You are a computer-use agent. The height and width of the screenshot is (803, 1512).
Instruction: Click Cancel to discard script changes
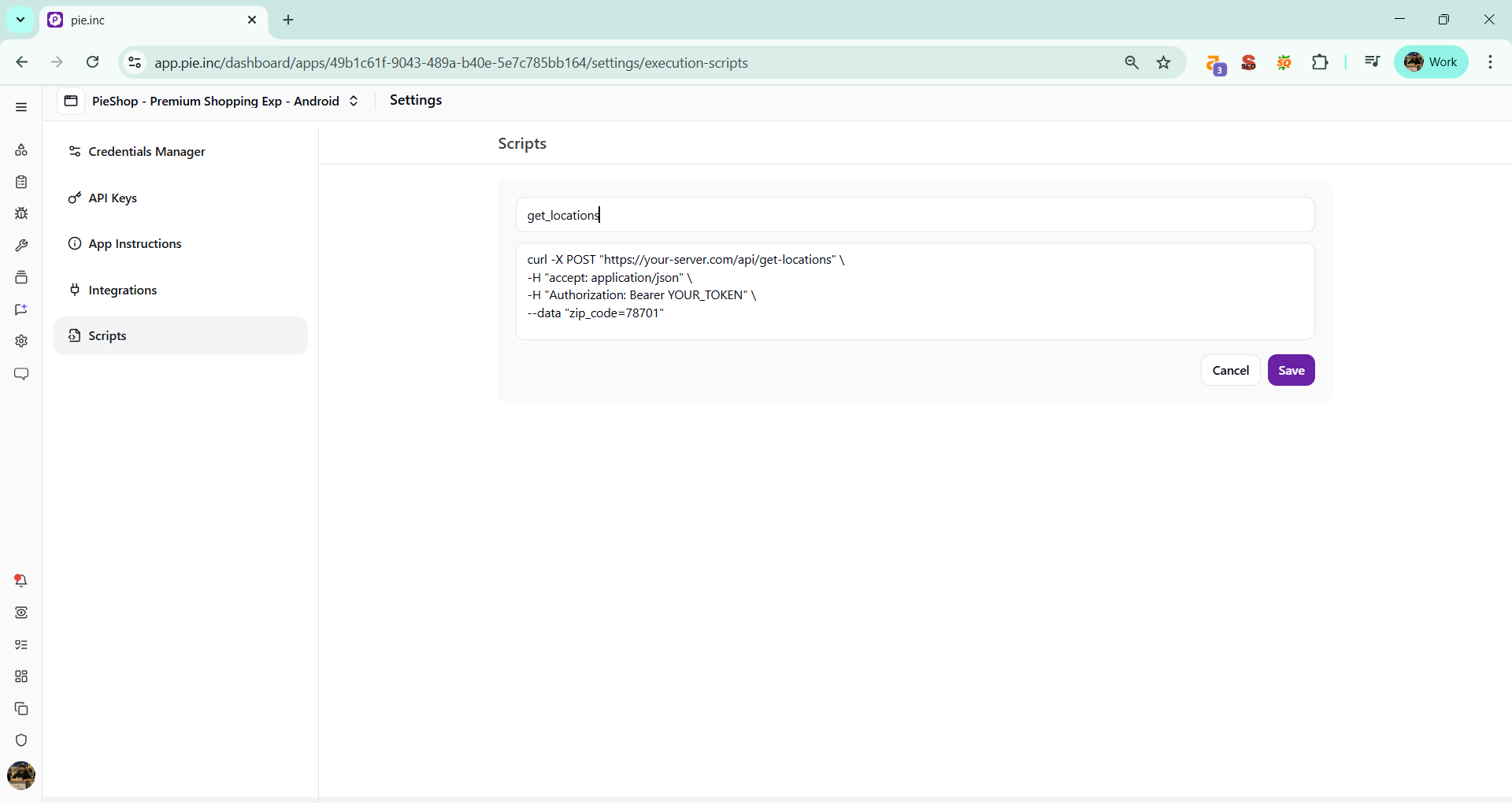[x=1230, y=370]
